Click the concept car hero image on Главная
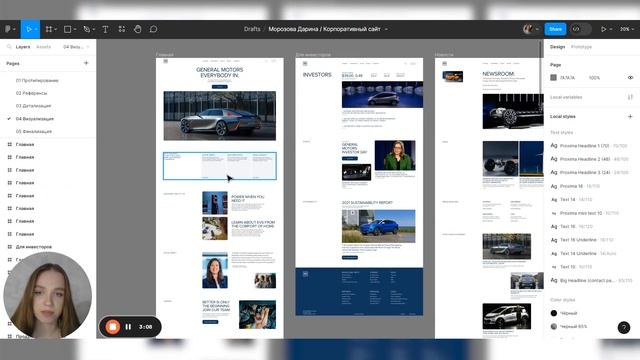The height and width of the screenshot is (360, 640). (x=220, y=116)
